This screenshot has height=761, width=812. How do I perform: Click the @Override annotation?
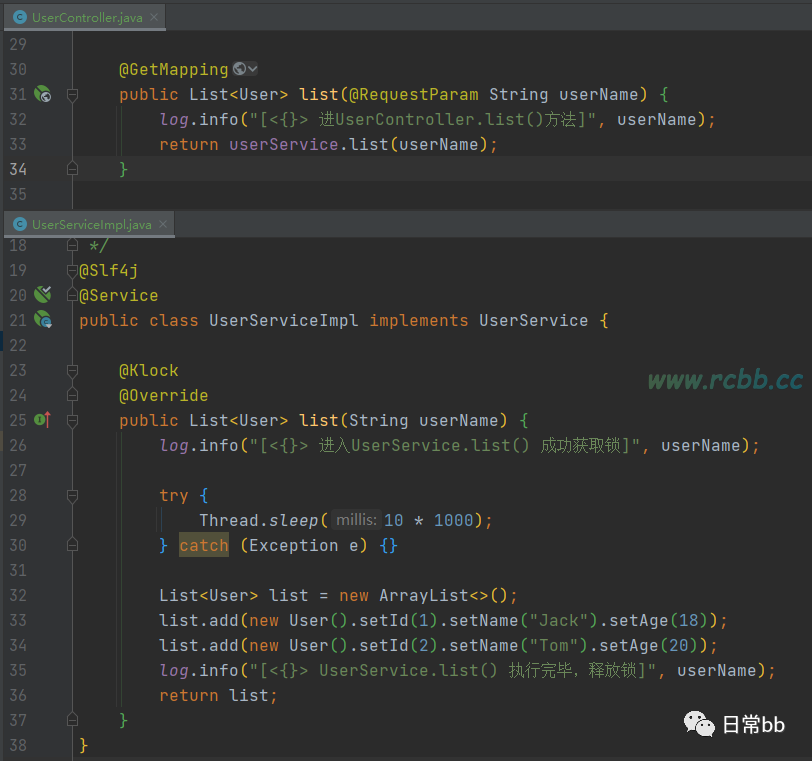point(164,396)
